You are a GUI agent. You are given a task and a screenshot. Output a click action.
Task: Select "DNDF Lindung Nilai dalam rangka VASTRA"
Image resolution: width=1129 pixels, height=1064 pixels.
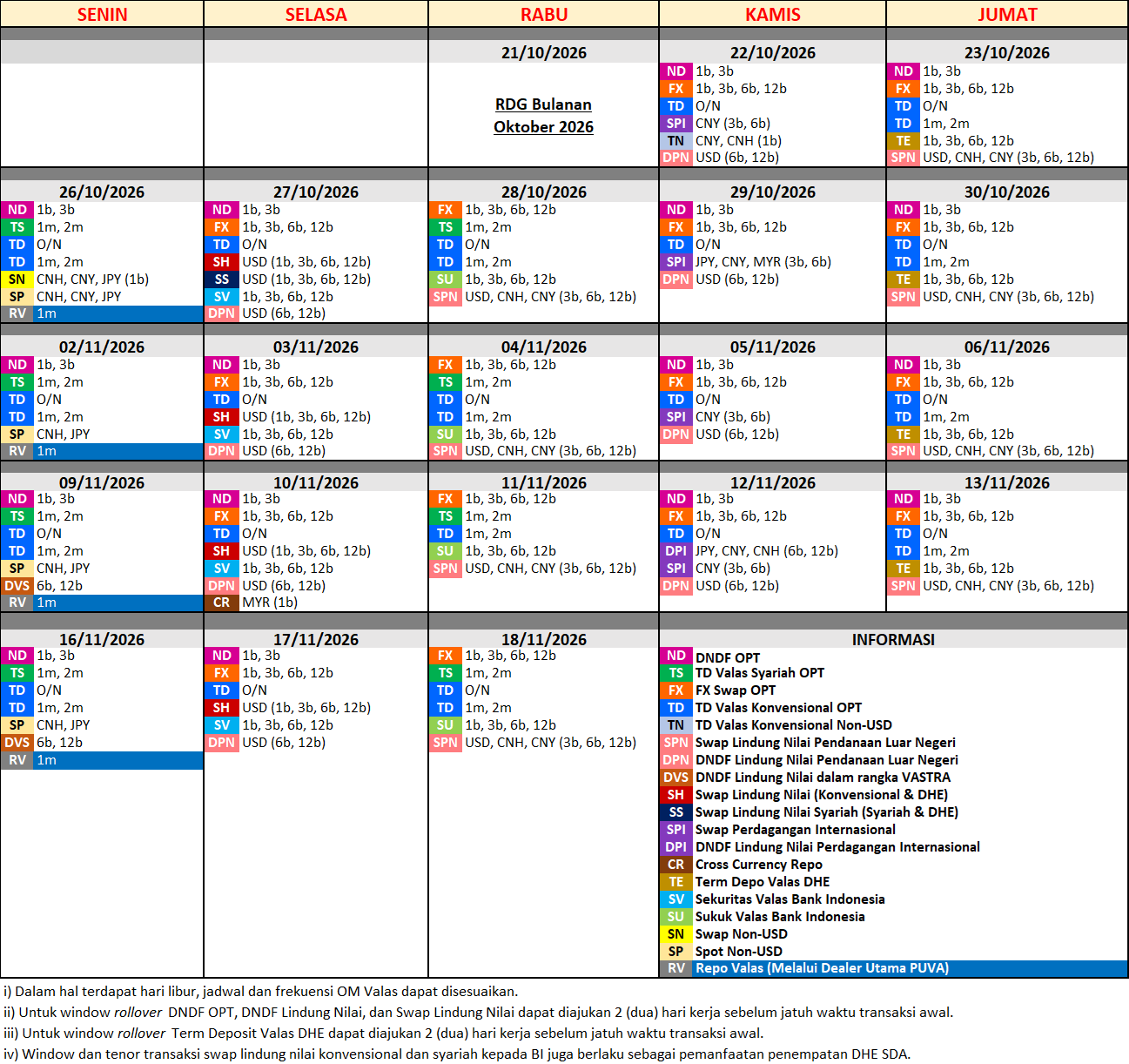click(x=823, y=778)
